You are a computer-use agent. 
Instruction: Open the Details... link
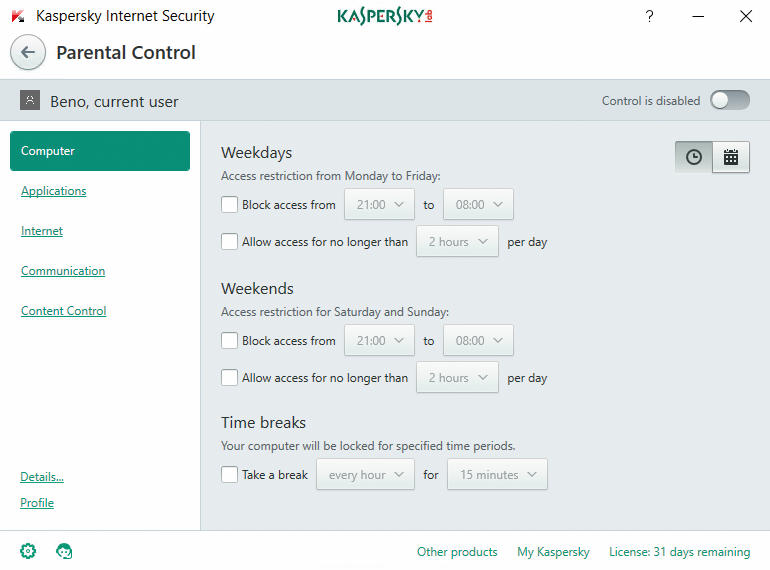[42, 477]
